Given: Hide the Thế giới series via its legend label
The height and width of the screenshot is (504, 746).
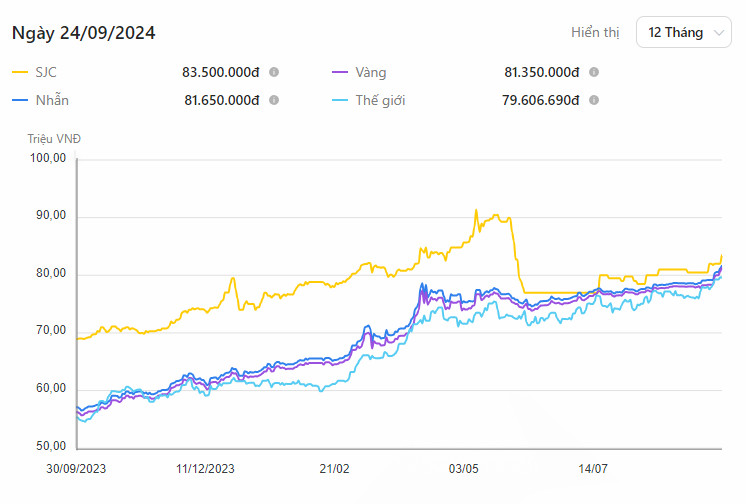Looking at the screenshot, I should (x=380, y=101).
